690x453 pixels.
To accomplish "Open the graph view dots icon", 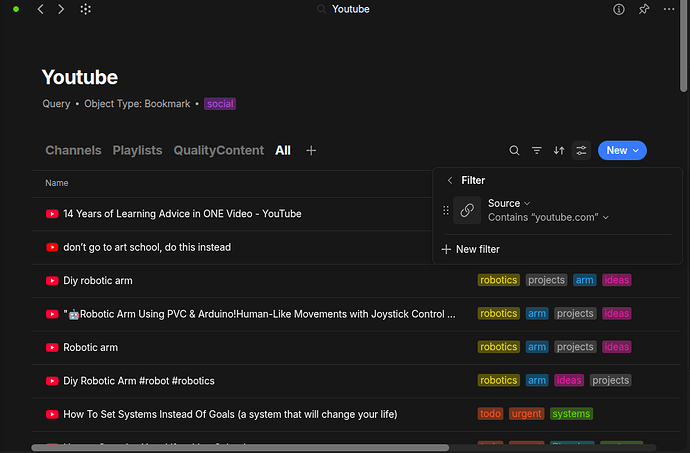I will [85, 9].
